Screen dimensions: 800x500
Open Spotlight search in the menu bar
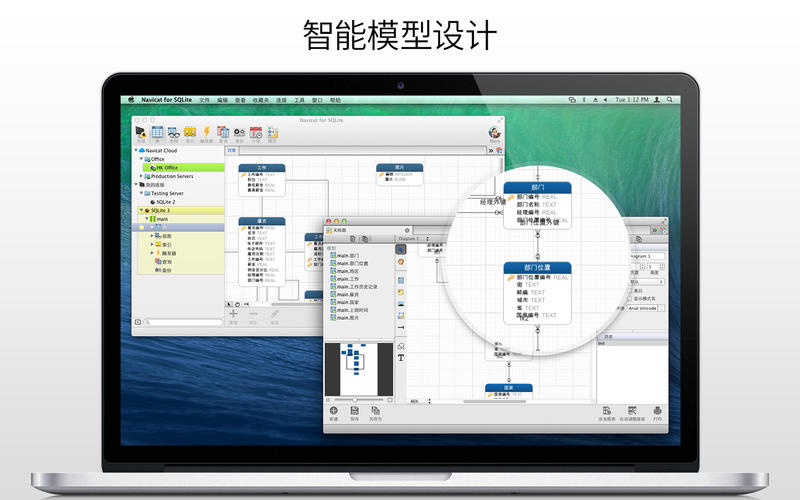pyautogui.click(x=670, y=99)
